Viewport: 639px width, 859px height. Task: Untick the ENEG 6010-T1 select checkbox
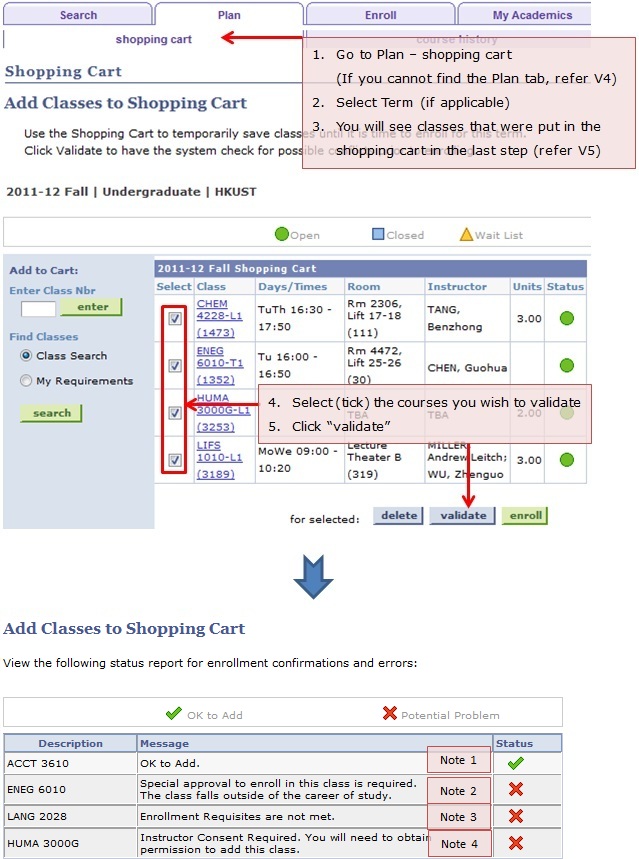tap(175, 366)
